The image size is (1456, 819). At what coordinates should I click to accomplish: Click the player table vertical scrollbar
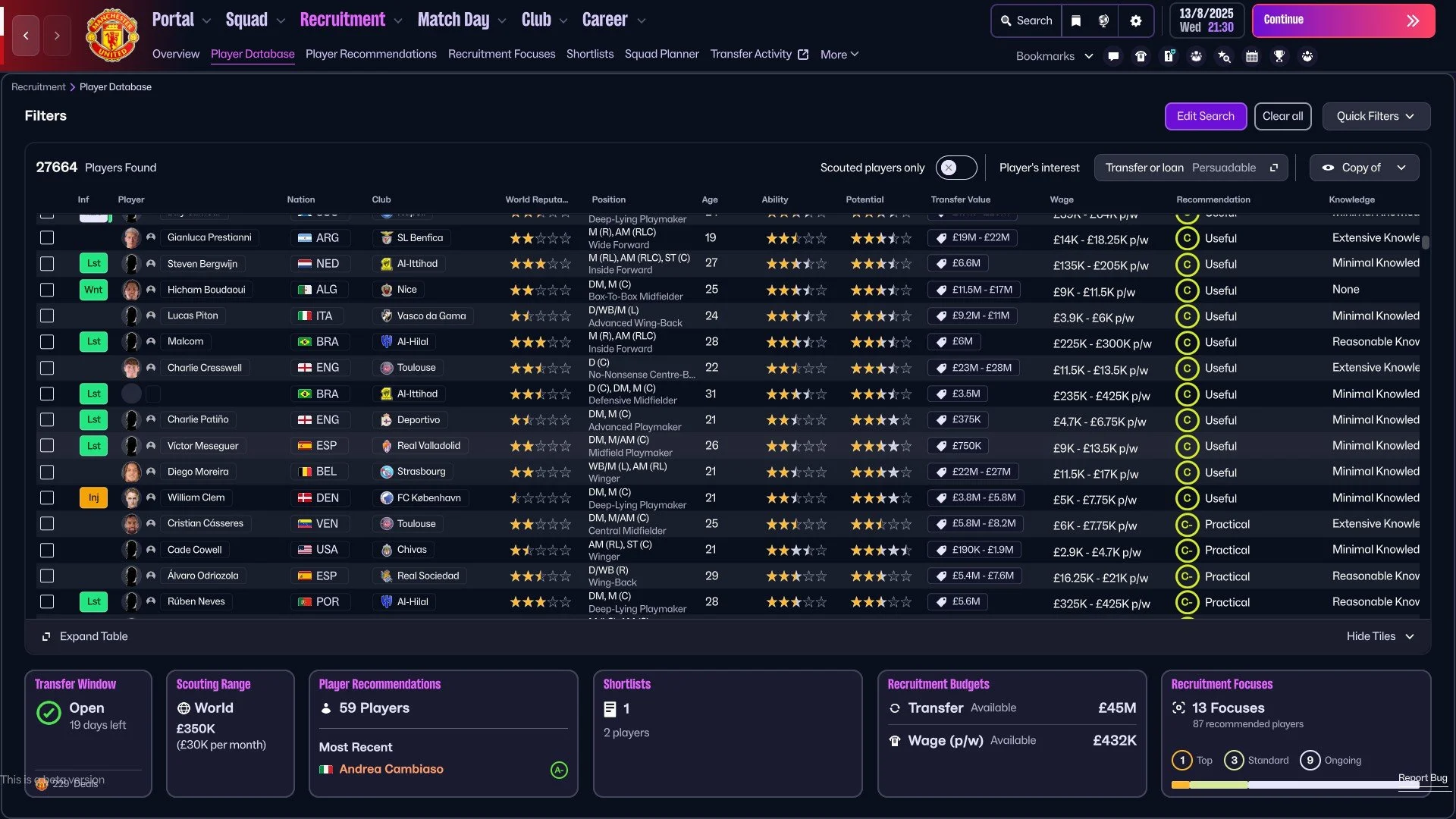(x=1426, y=243)
